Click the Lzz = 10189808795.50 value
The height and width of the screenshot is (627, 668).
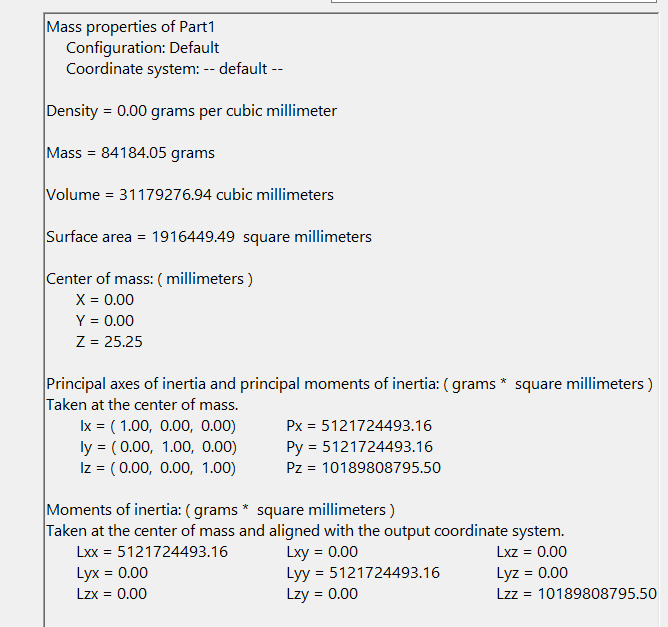point(576,594)
